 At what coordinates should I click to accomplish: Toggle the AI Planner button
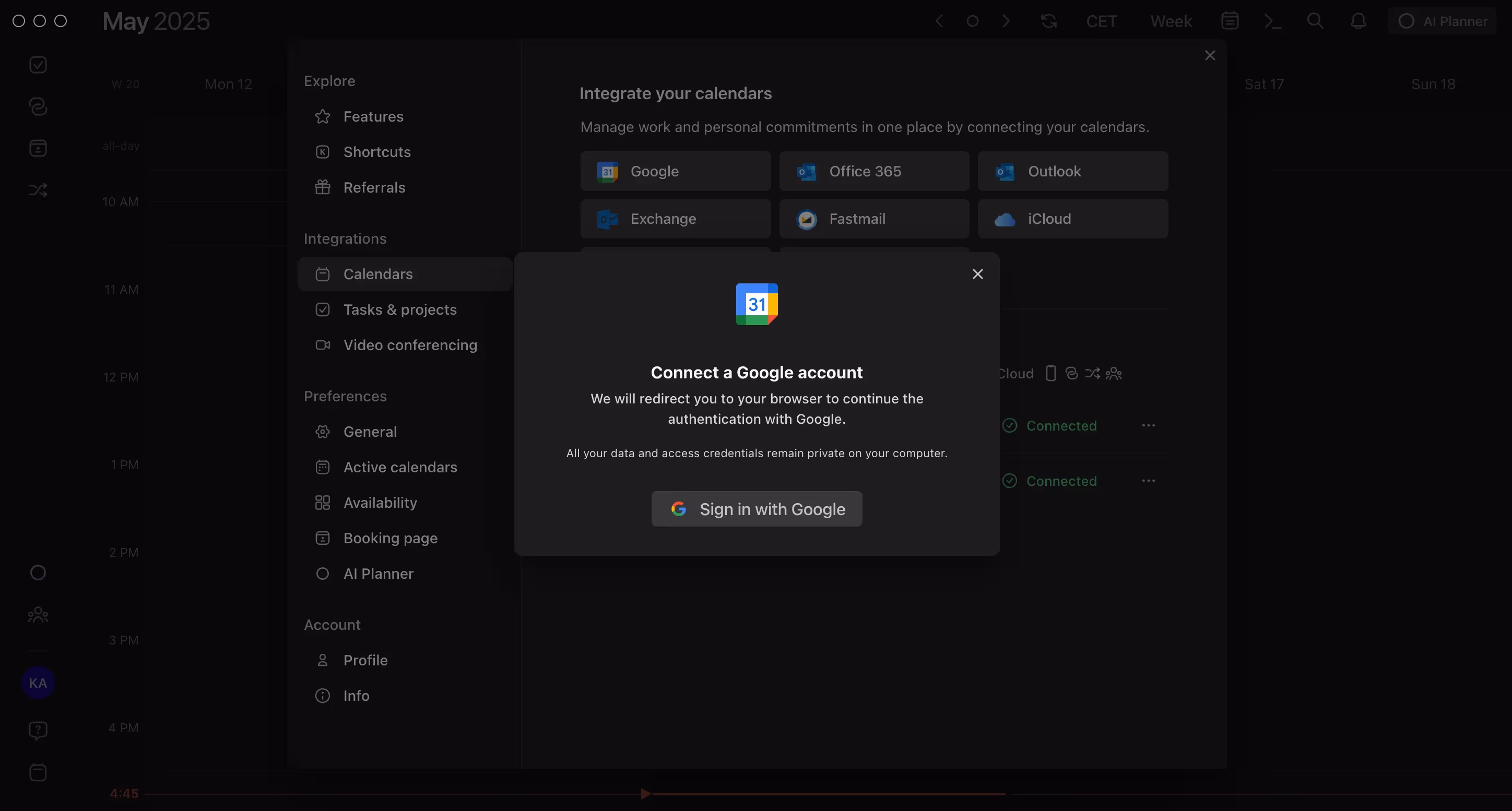[1442, 21]
